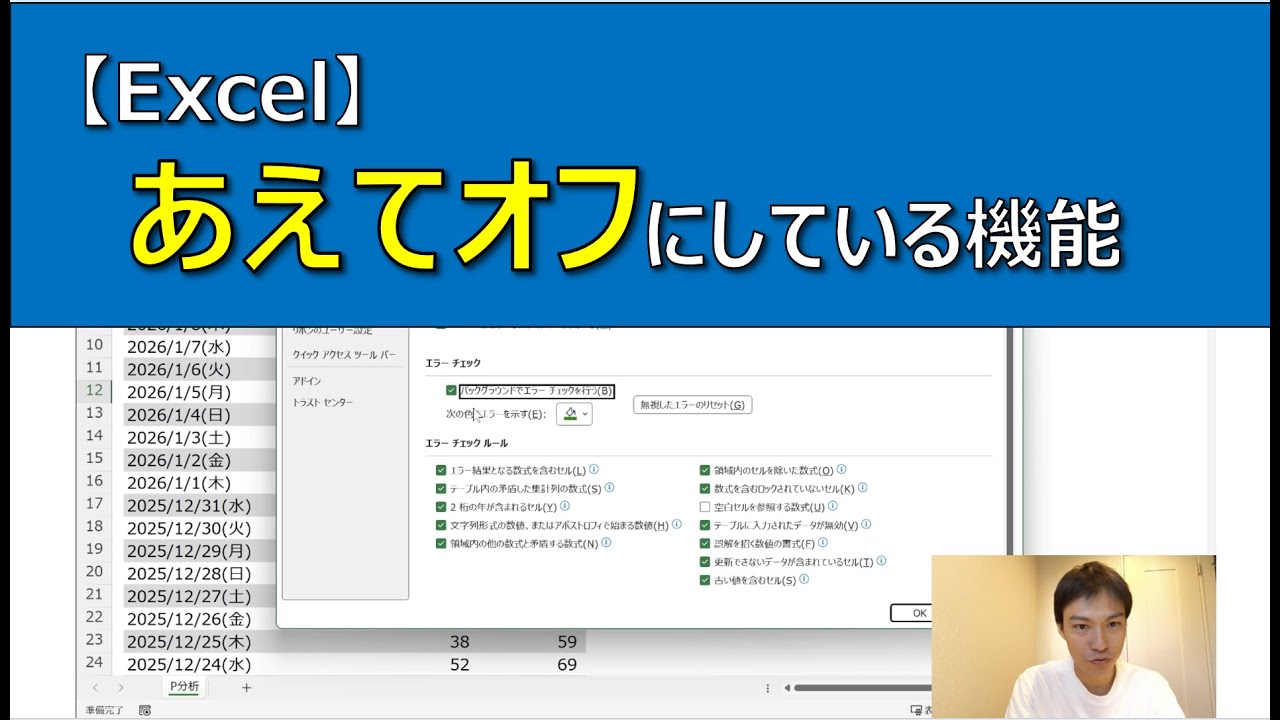
Task: Click info icon beside テーブル内の矛盾した集計列の数式
Action: [x=610, y=488]
